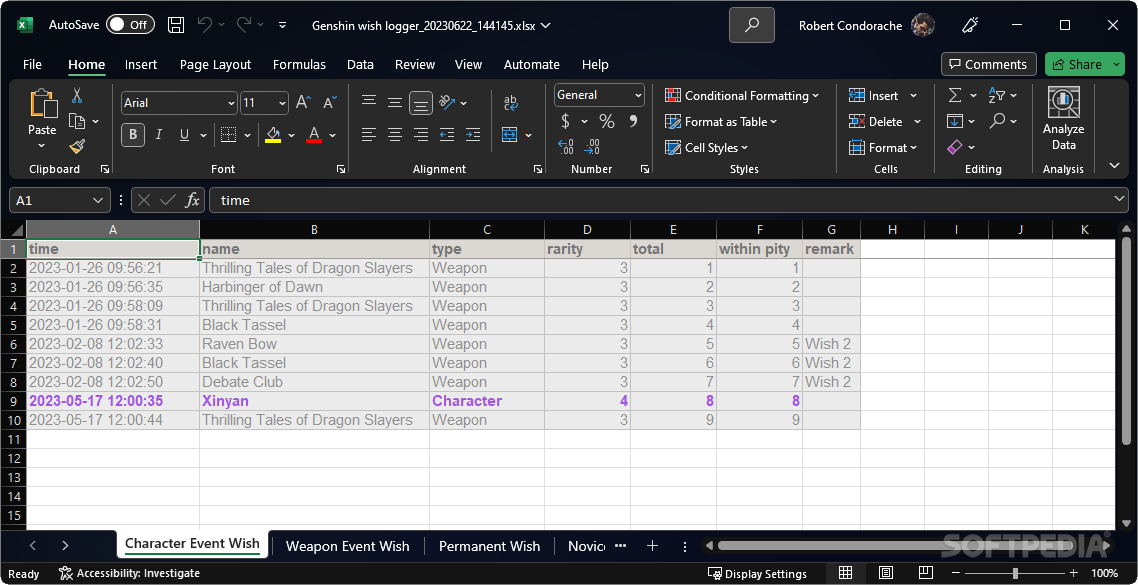Image resolution: width=1138 pixels, height=585 pixels.
Task: Click the Page Break Preview icon
Action: pos(925,573)
